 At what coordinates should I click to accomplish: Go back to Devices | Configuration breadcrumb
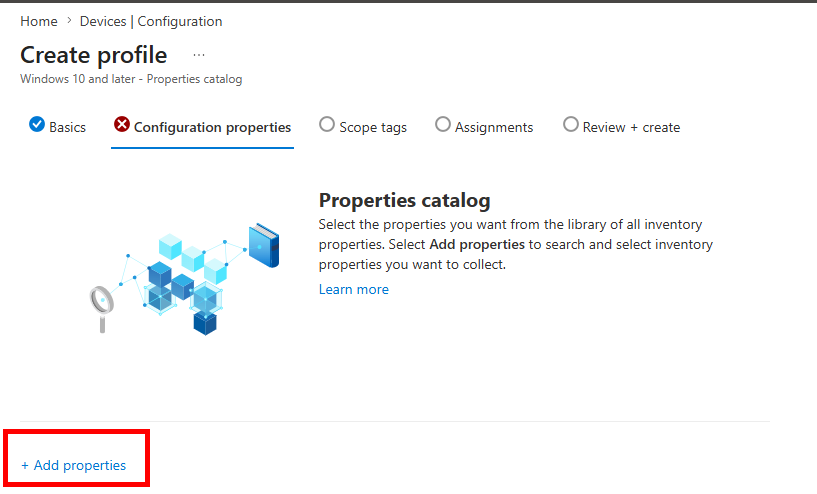151,21
